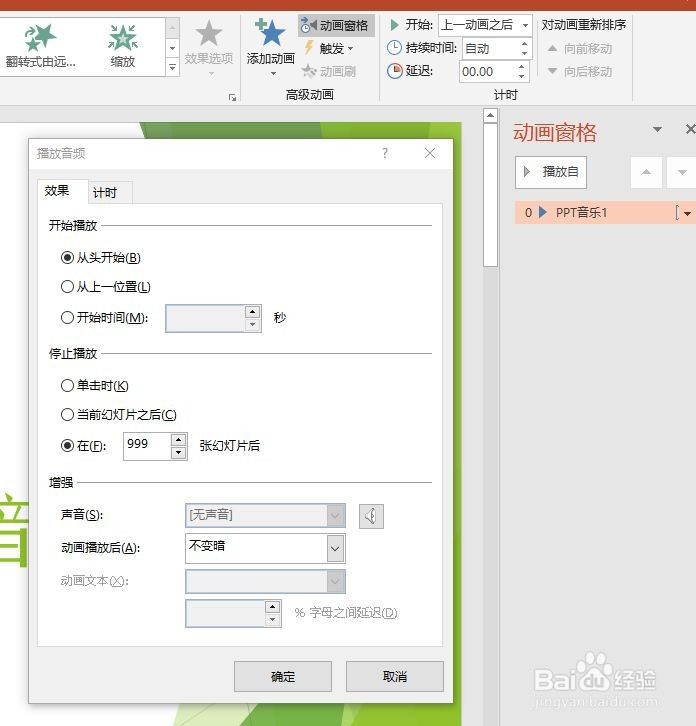Move item up in animation pane
This screenshot has width=696, height=726.
coord(646,172)
